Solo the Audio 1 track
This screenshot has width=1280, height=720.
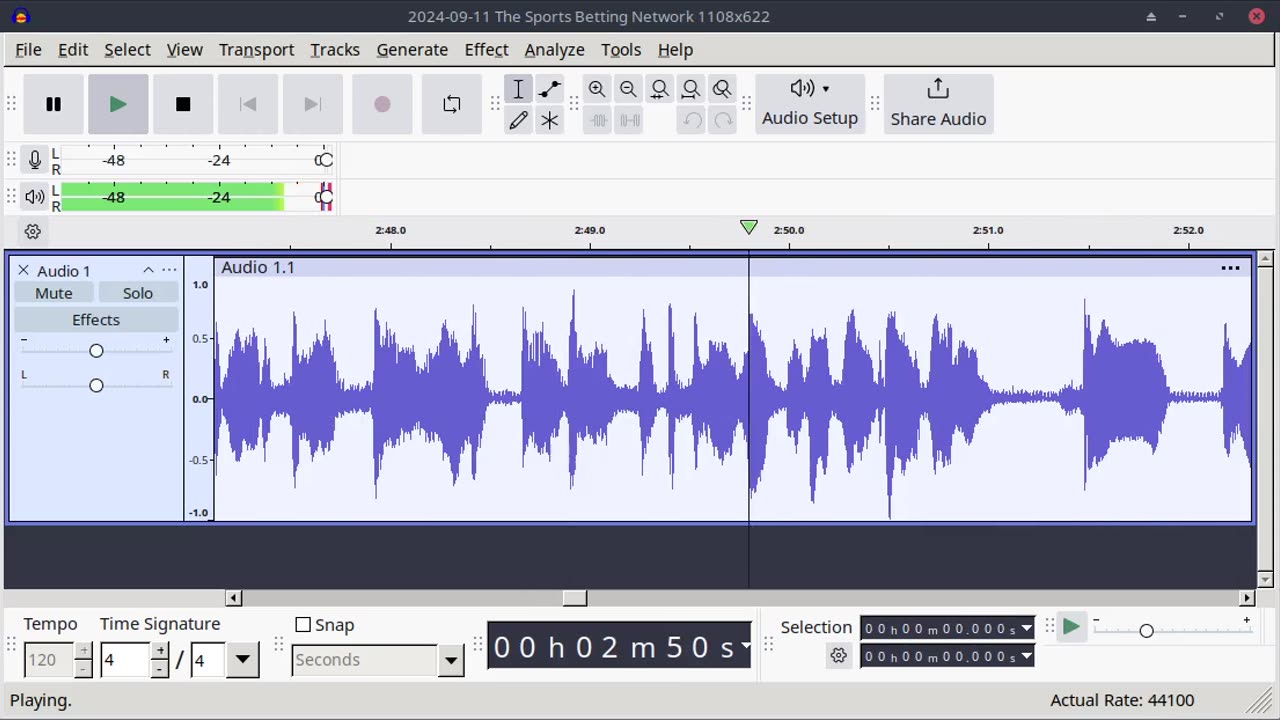[x=138, y=293]
